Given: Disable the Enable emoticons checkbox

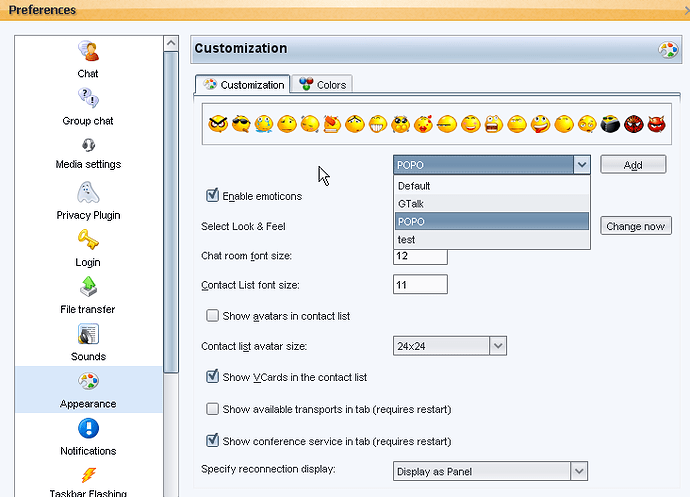Looking at the screenshot, I should 212,195.
